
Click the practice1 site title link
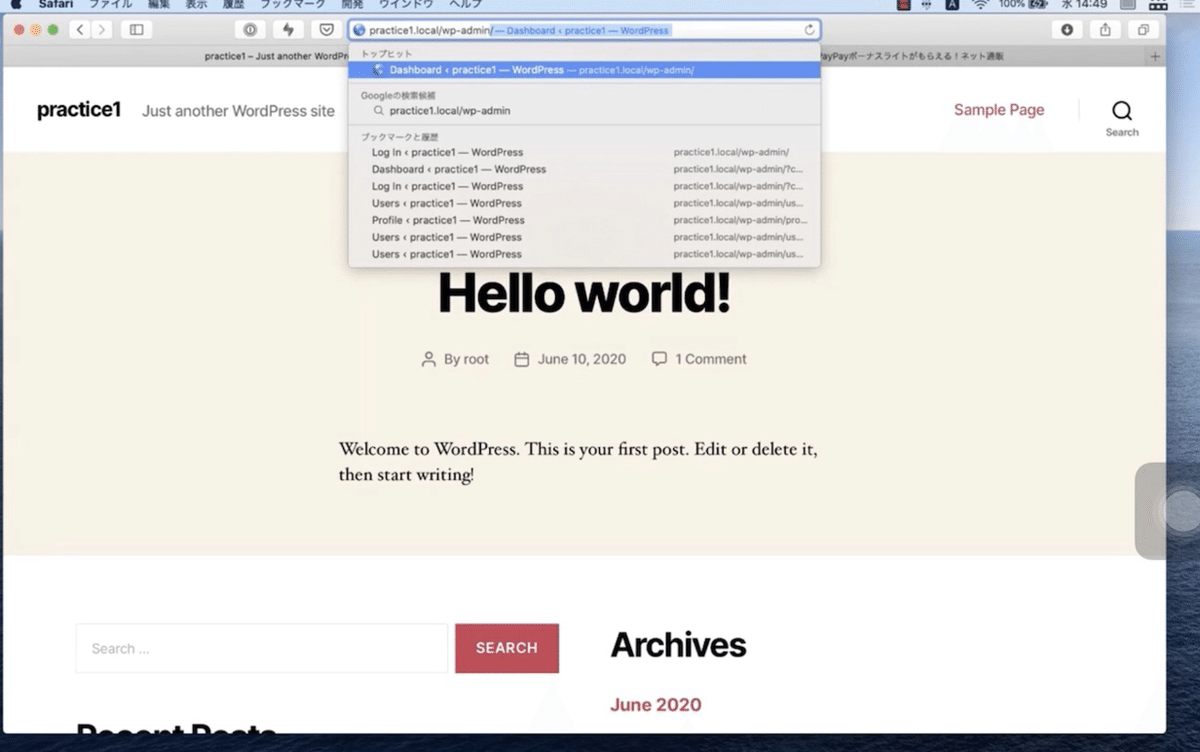pos(79,110)
